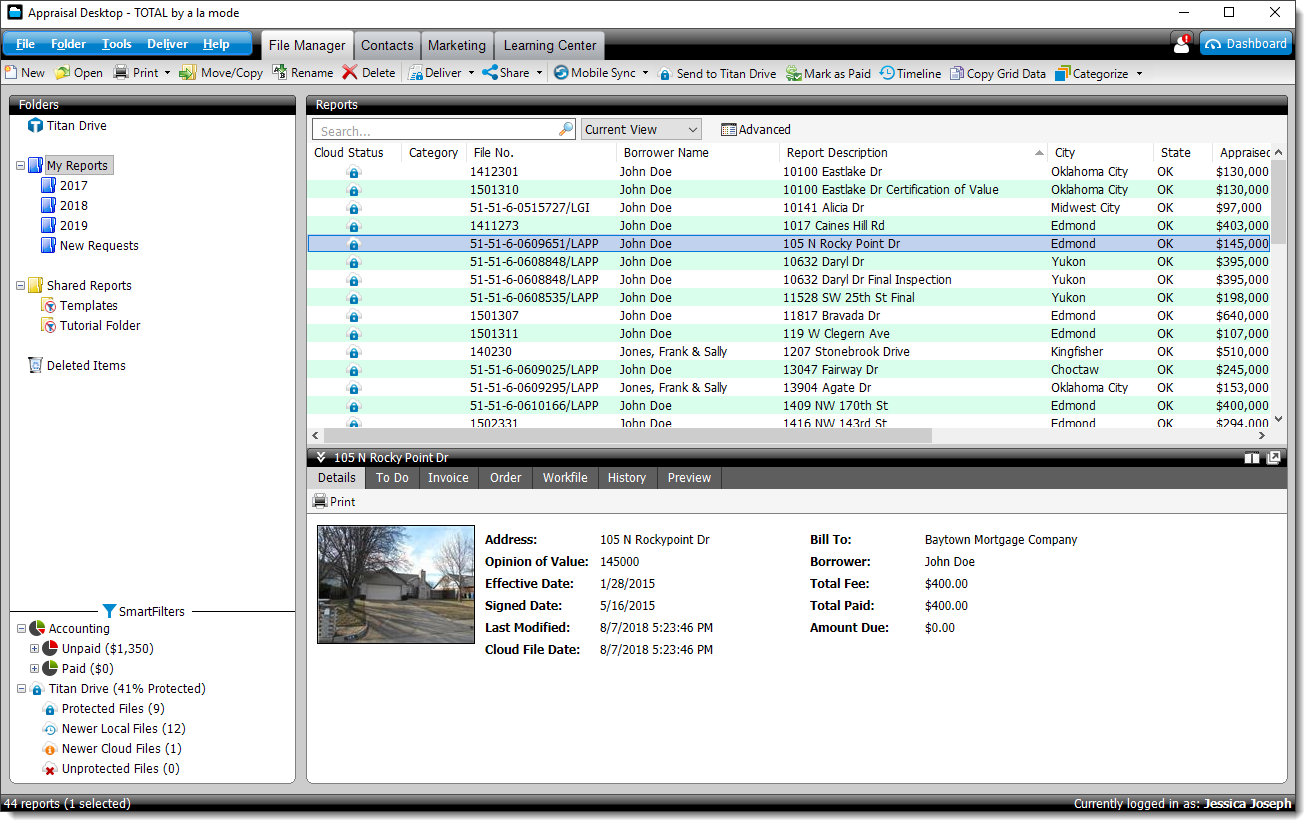
Task: Click Print in the details pane
Action: (x=334, y=502)
